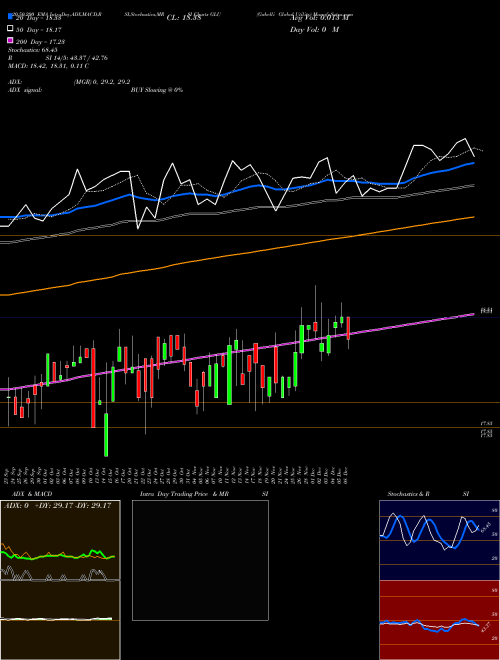Click the right end of the thick orange trend line
500x660 pixels.
(x=472, y=217)
